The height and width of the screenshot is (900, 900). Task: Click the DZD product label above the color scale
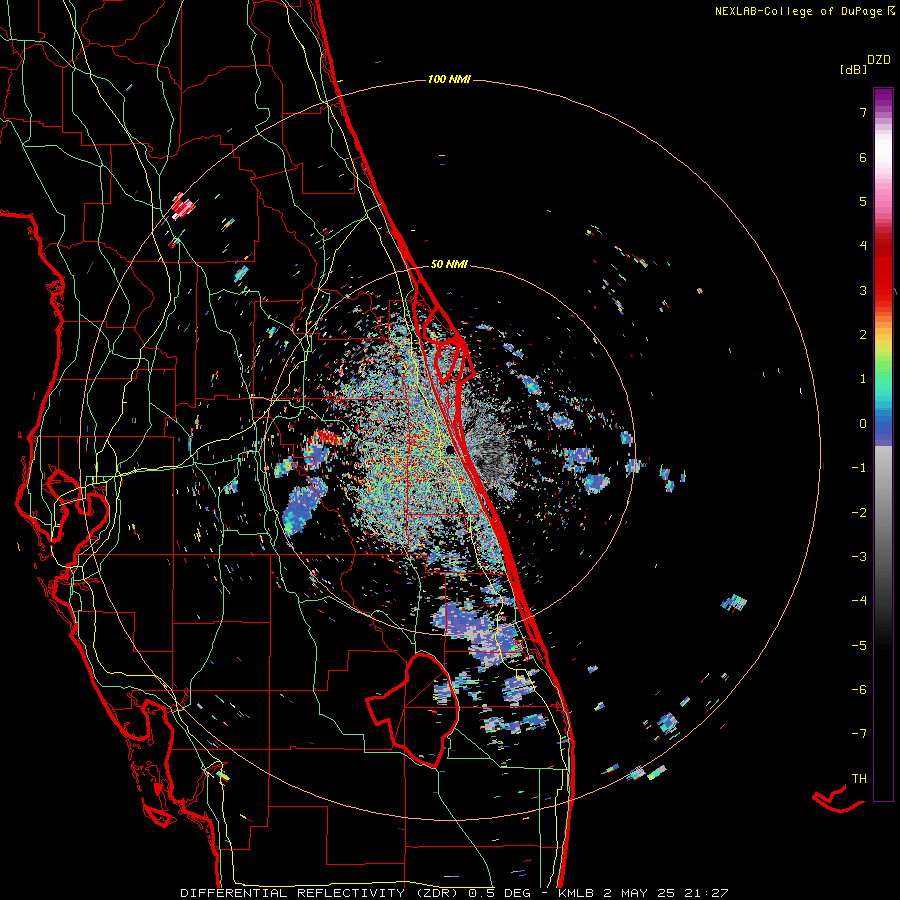pos(879,60)
